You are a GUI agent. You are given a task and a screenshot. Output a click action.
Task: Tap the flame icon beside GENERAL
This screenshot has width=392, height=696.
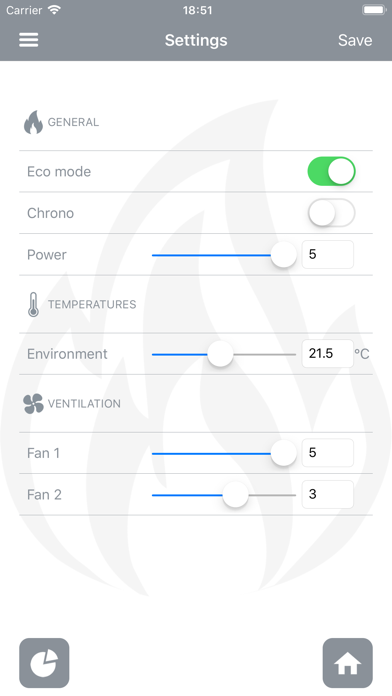coord(33,122)
